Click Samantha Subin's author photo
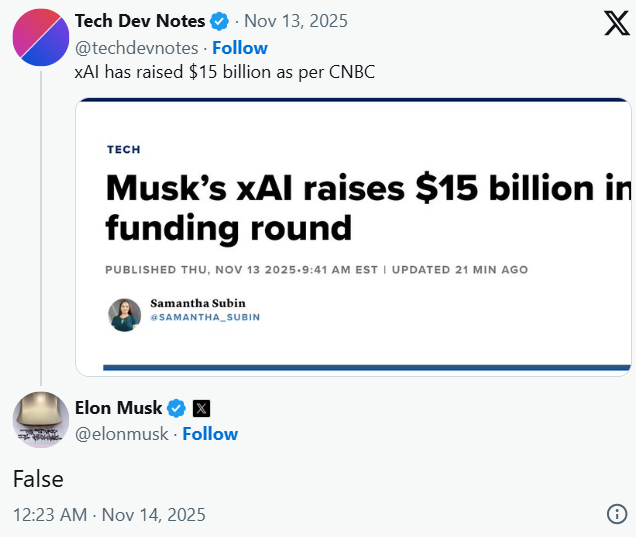The image size is (636, 537). tap(125, 314)
